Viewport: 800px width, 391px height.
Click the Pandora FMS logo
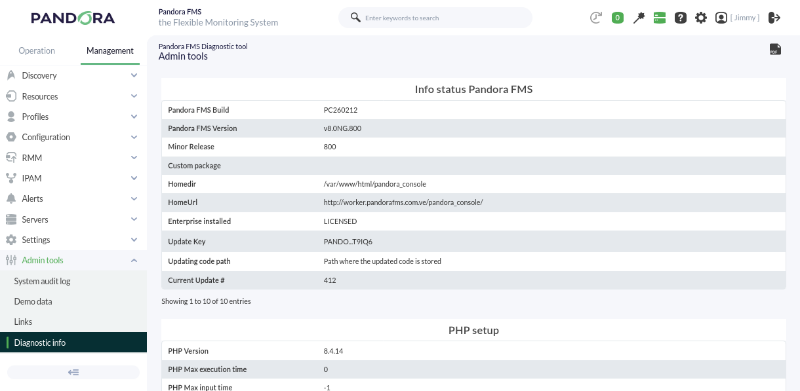click(72, 18)
